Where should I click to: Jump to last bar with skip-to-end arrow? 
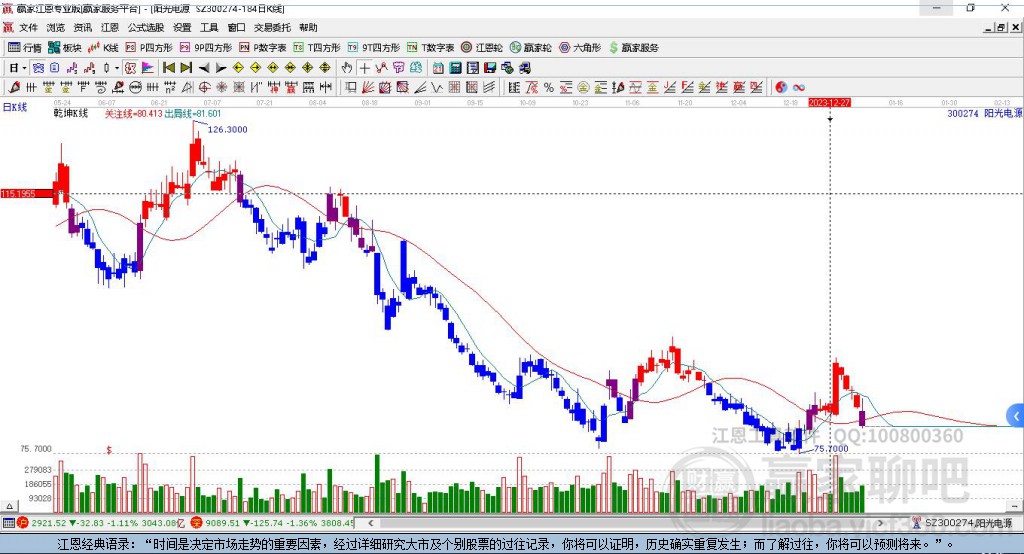click(186, 68)
